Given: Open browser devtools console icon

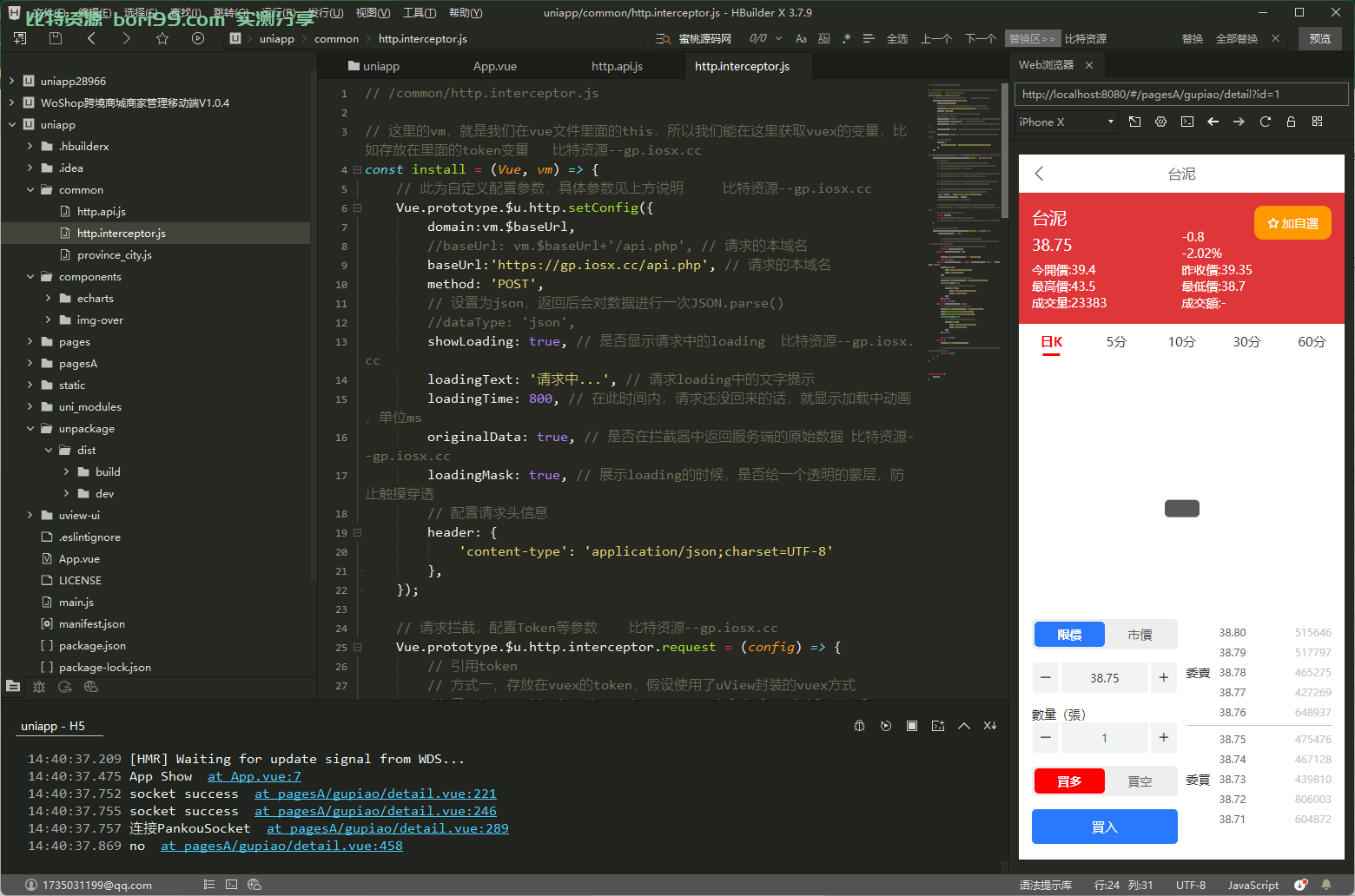Looking at the screenshot, I should point(1187,122).
